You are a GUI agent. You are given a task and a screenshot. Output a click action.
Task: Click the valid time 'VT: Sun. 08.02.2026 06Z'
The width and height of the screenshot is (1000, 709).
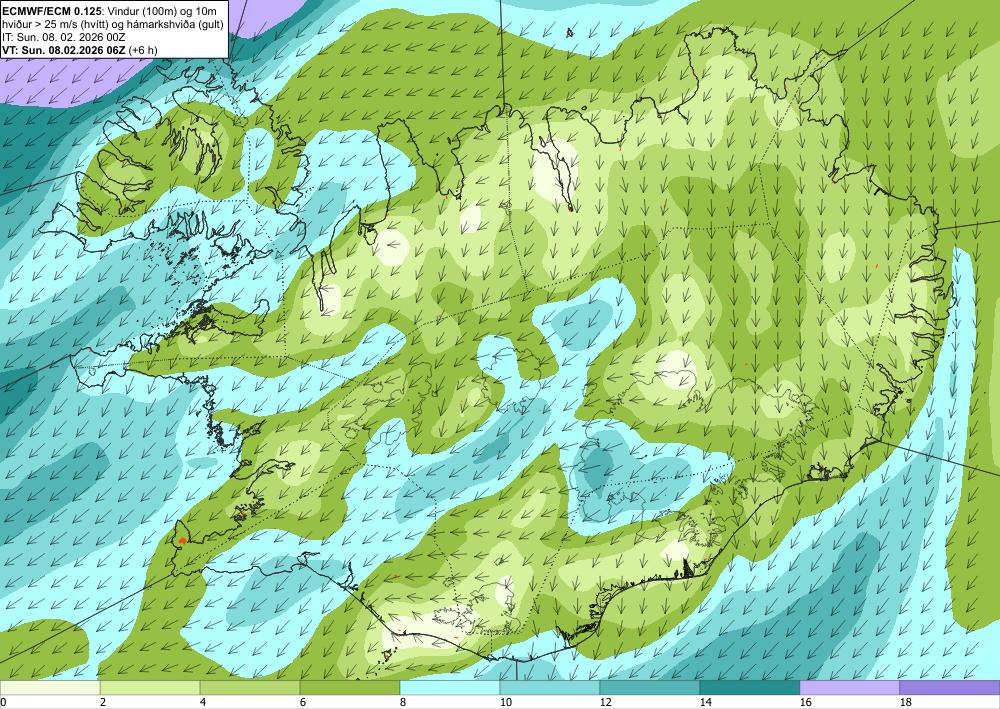point(64,50)
